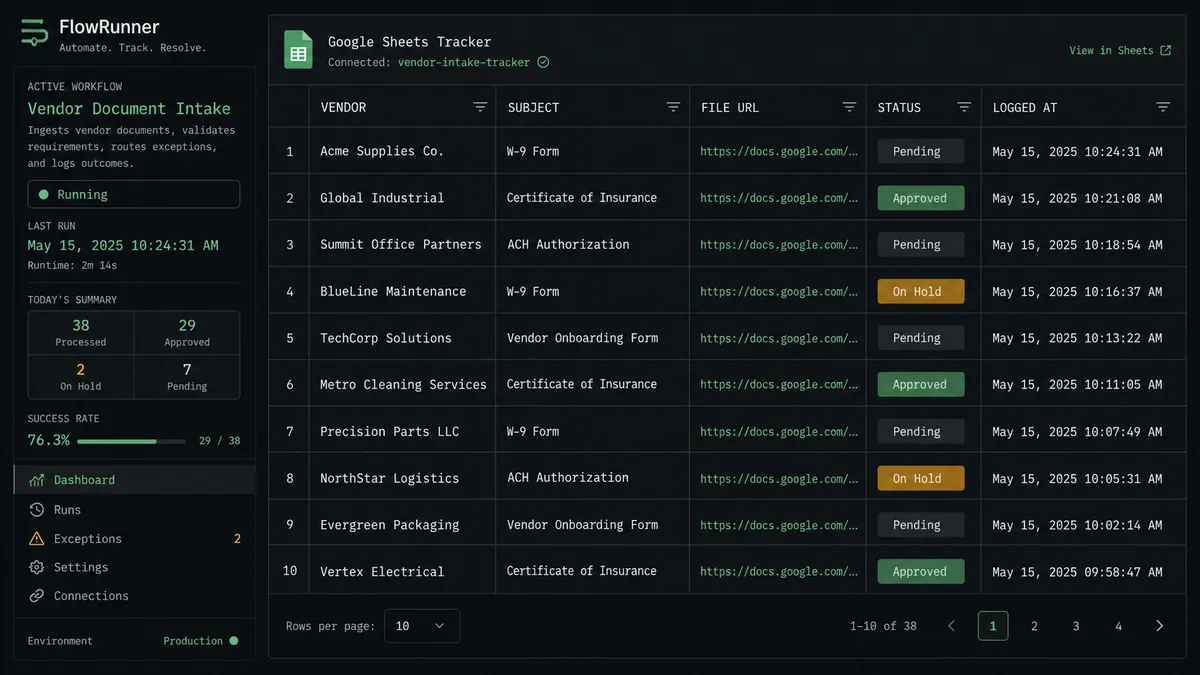Open Global Industrial file URL
Screen dimensions: 1200x675
click(779, 198)
